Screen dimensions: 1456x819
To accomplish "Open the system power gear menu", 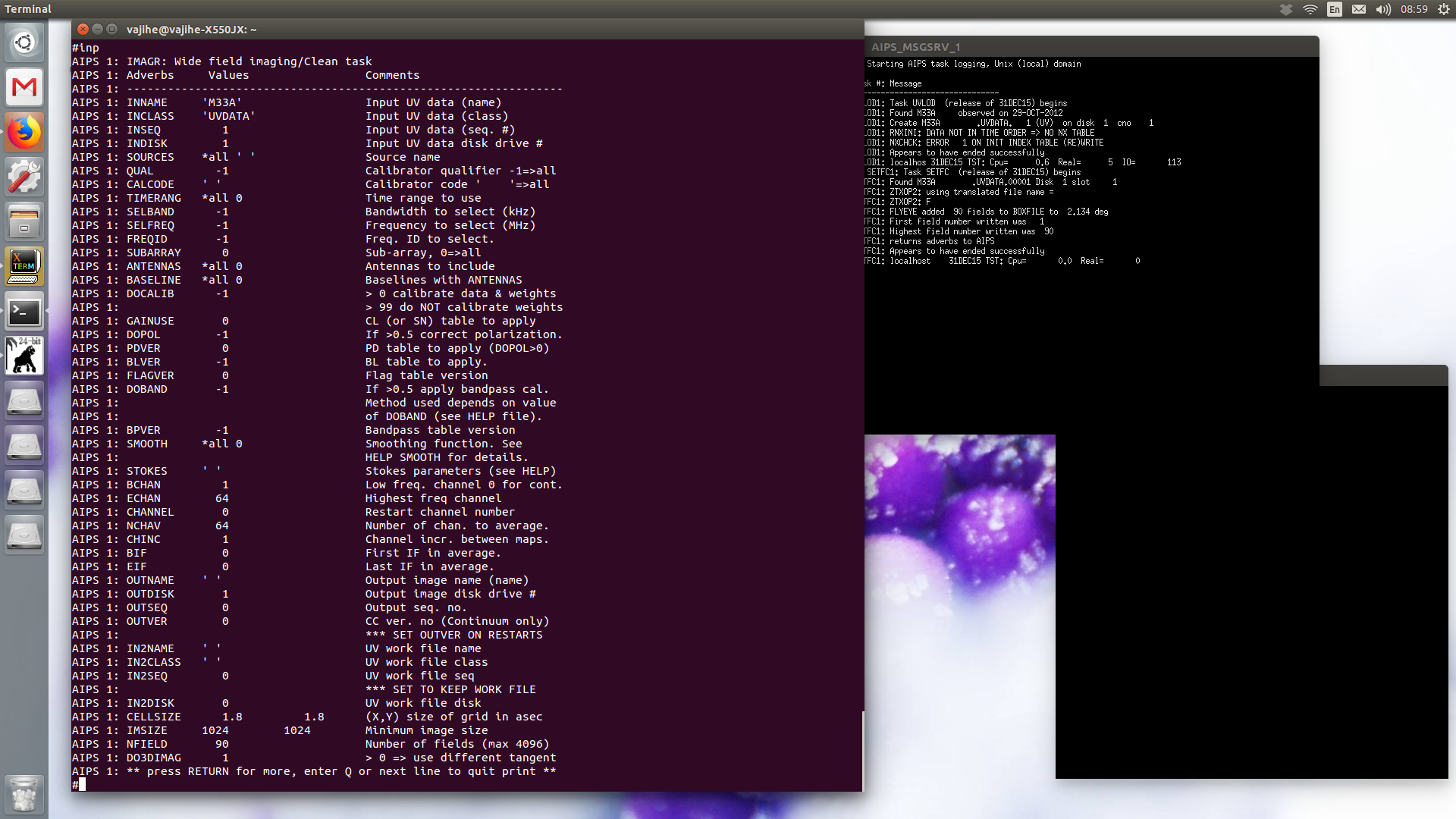I will pos(1443,9).
